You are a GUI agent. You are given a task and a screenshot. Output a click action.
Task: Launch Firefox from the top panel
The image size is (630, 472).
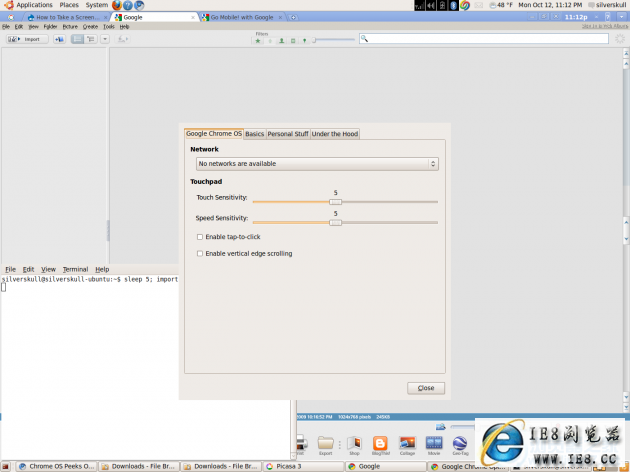coord(117,5)
